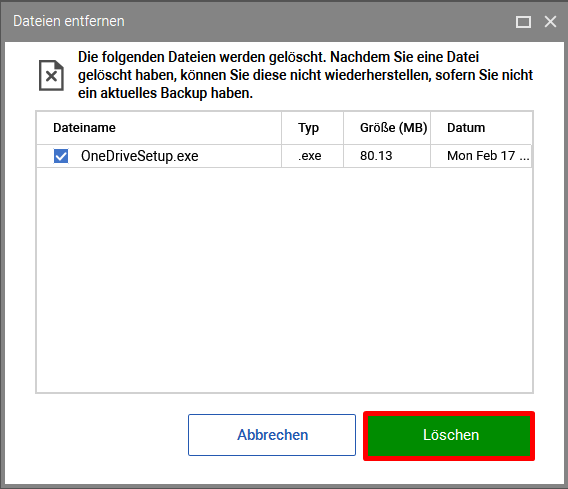Click divider between Typ and Größe headers
The width and height of the screenshot is (568, 489).
pyautogui.click(x=343, y=128)
